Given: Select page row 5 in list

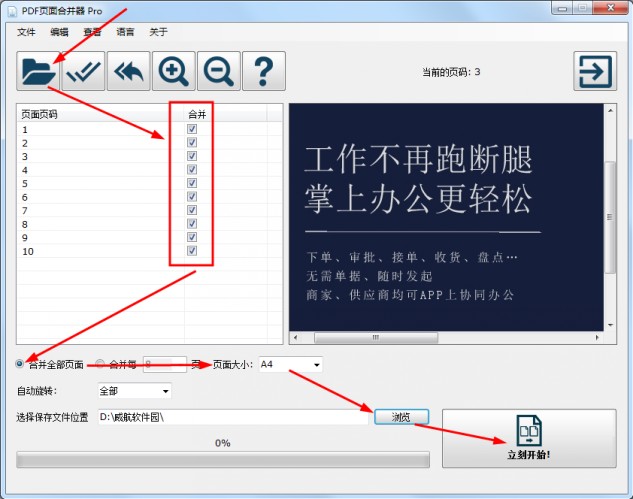Looking at the screenshot, I should pos(149,184).
